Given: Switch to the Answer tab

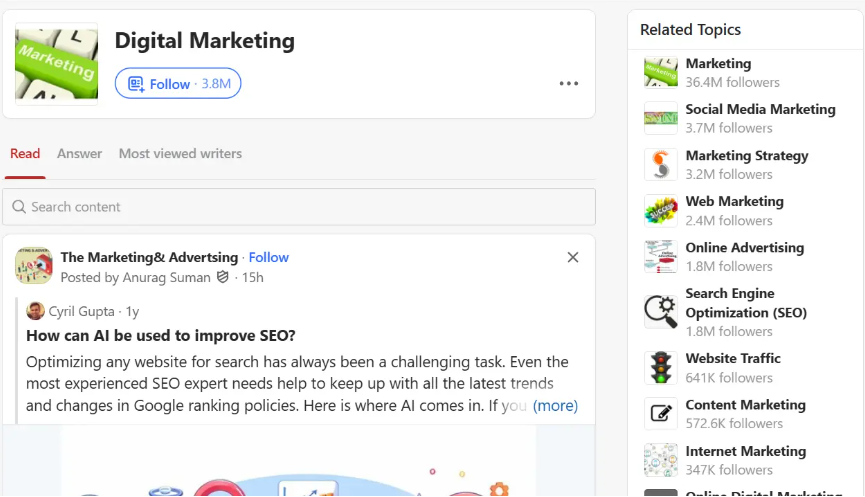Looking at the screenshot, I should (x=79, y=154).
